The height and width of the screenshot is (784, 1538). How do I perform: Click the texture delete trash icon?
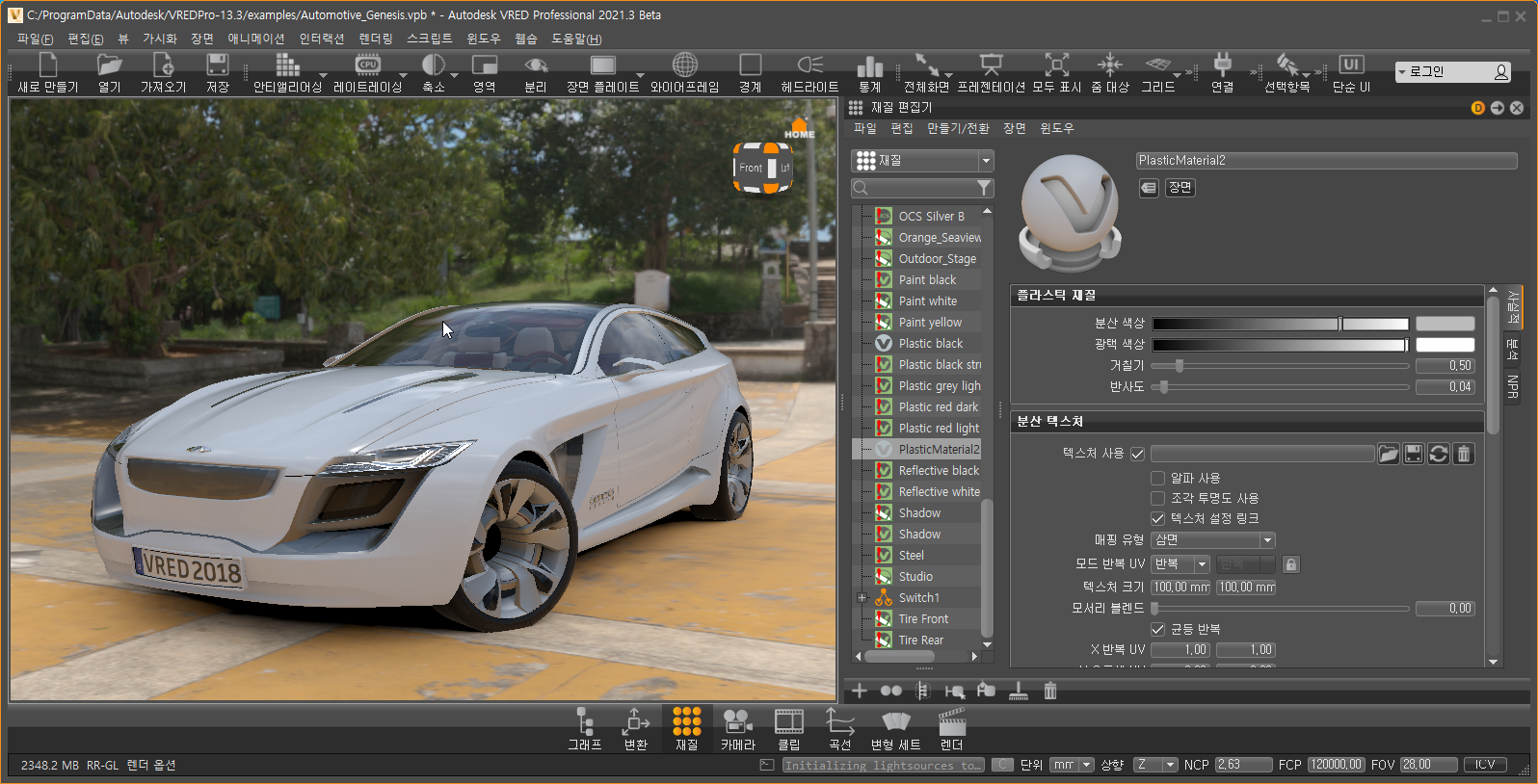(1464, 454)
